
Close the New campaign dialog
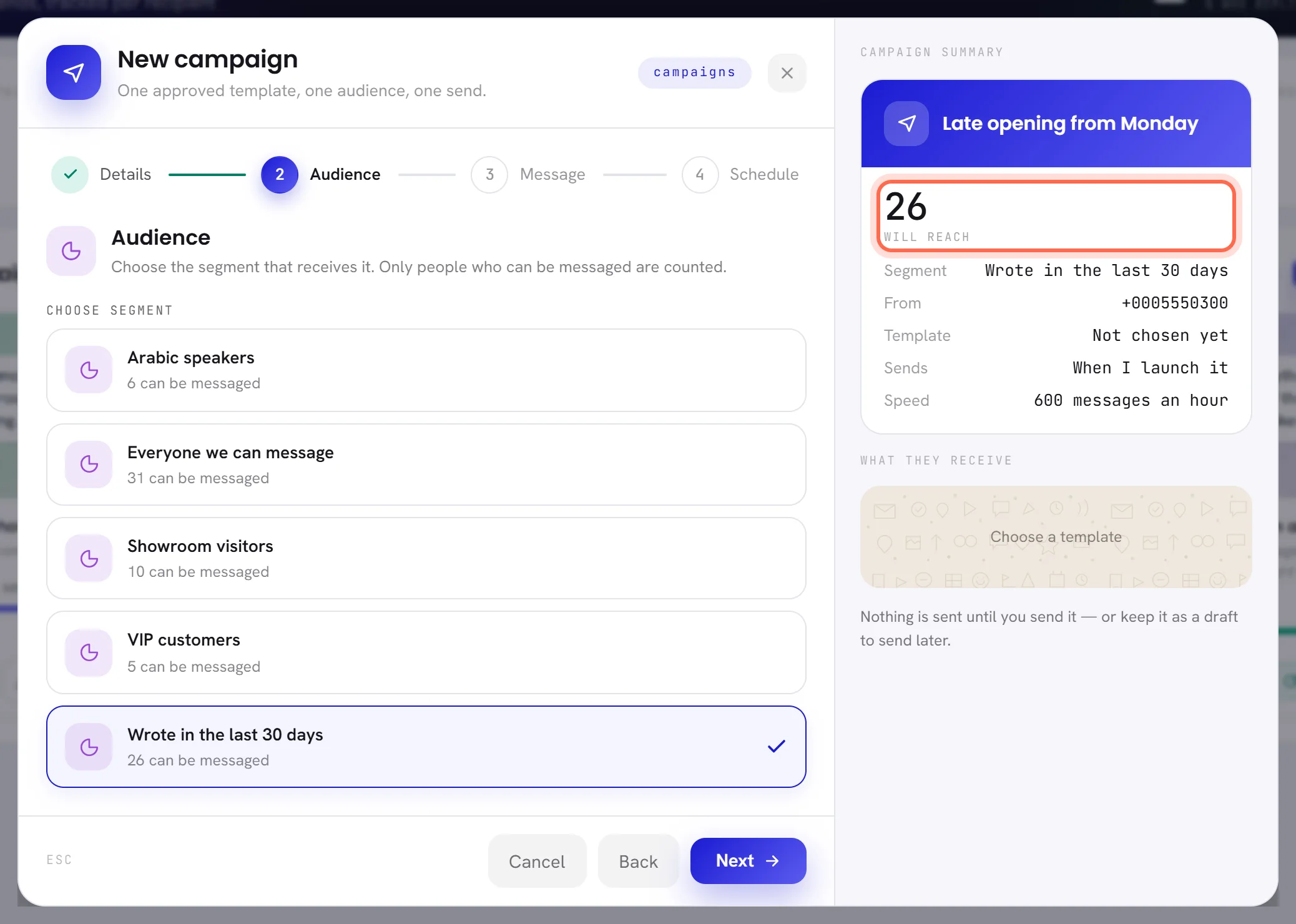[787, 73]
